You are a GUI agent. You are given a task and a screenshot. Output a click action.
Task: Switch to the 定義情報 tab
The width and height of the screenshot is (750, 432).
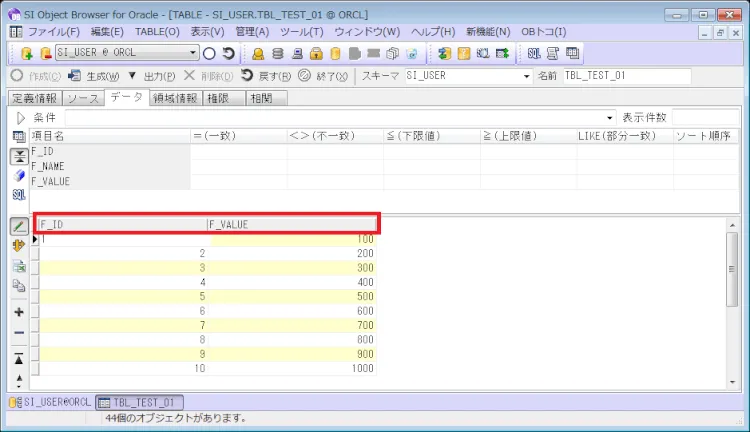coord(35,98)
